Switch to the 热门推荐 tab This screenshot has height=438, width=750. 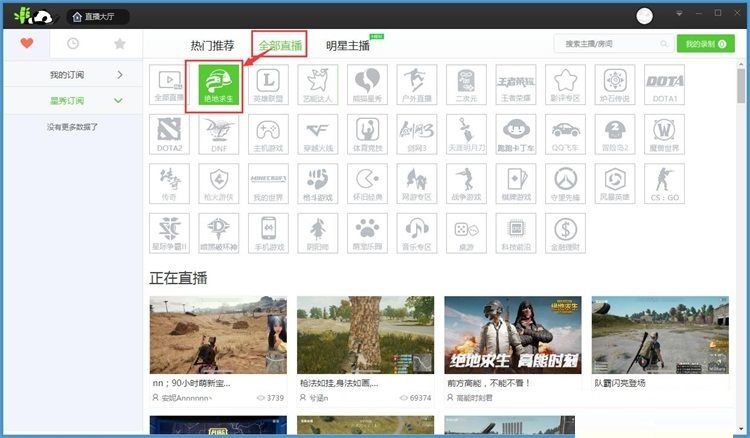[211, 45]
